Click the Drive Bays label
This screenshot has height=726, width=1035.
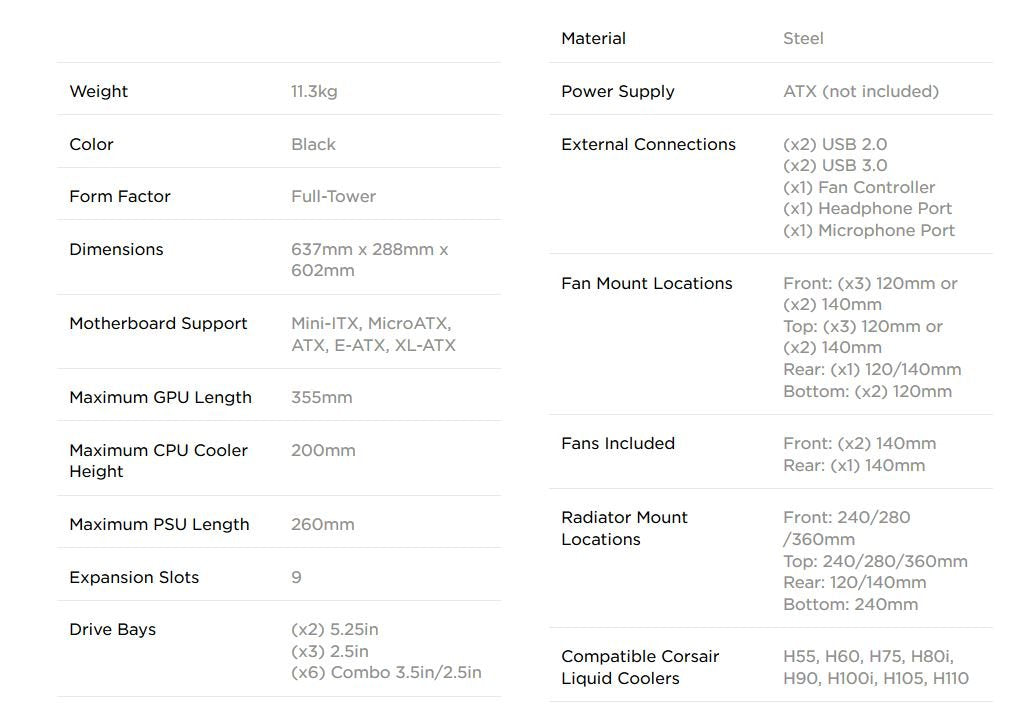pos(112,629)
